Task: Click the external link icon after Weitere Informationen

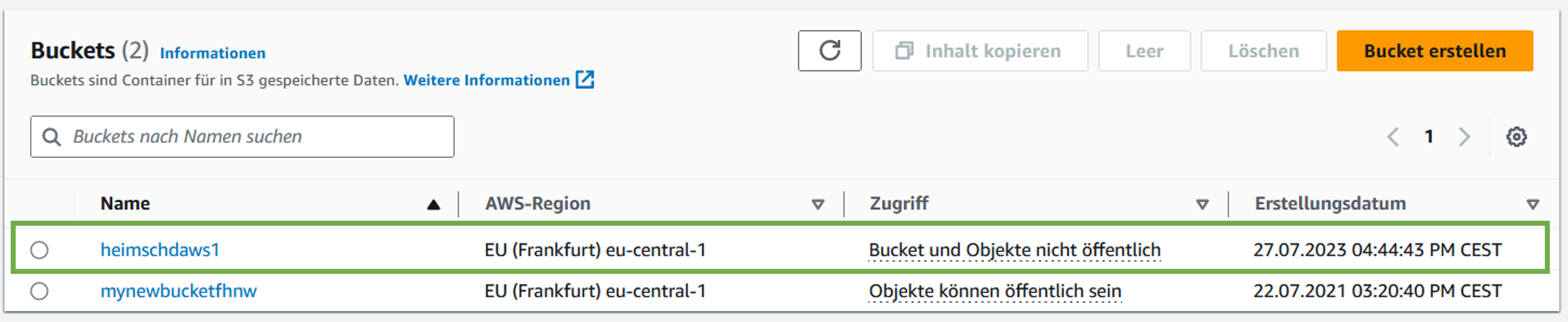Action: pos(585,80)
